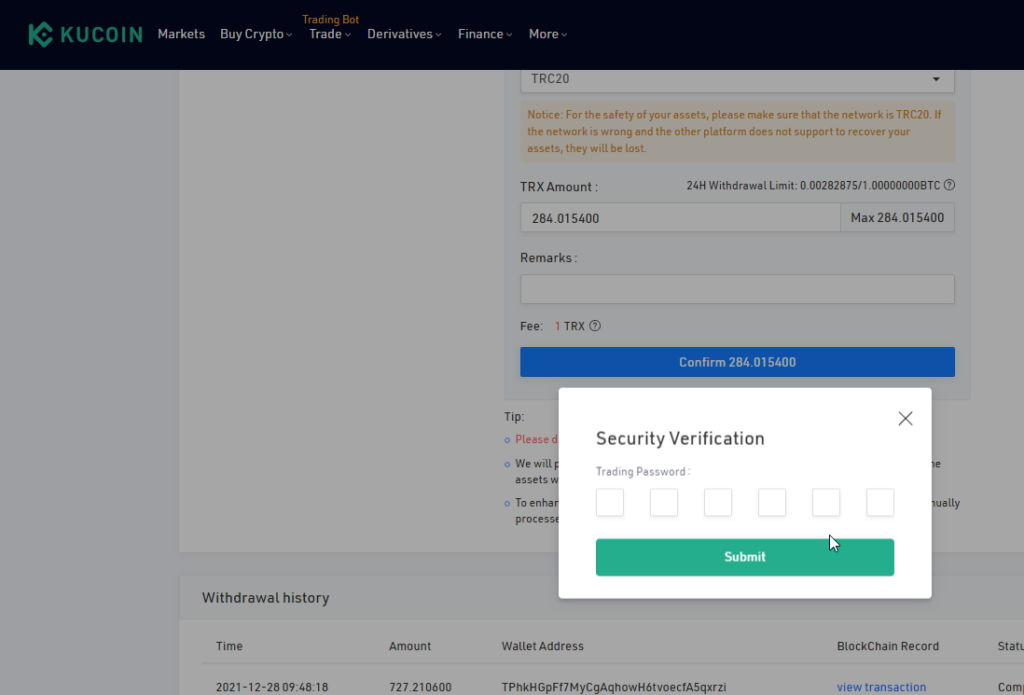1024x695 pixels.
Task: Go to Markets page
Action: coord(181,34)
